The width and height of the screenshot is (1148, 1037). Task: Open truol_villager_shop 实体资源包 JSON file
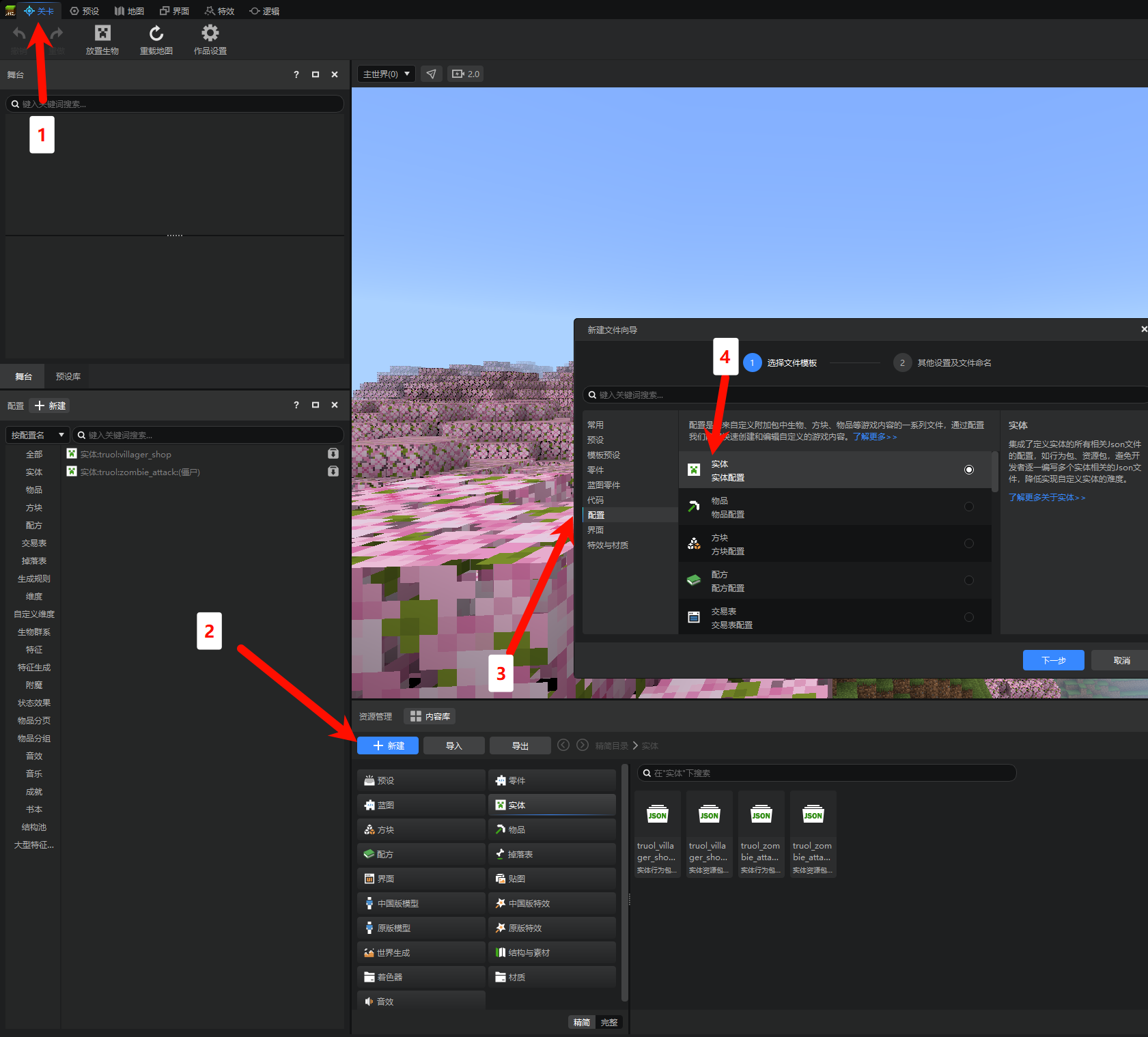[x=710, y=834]
